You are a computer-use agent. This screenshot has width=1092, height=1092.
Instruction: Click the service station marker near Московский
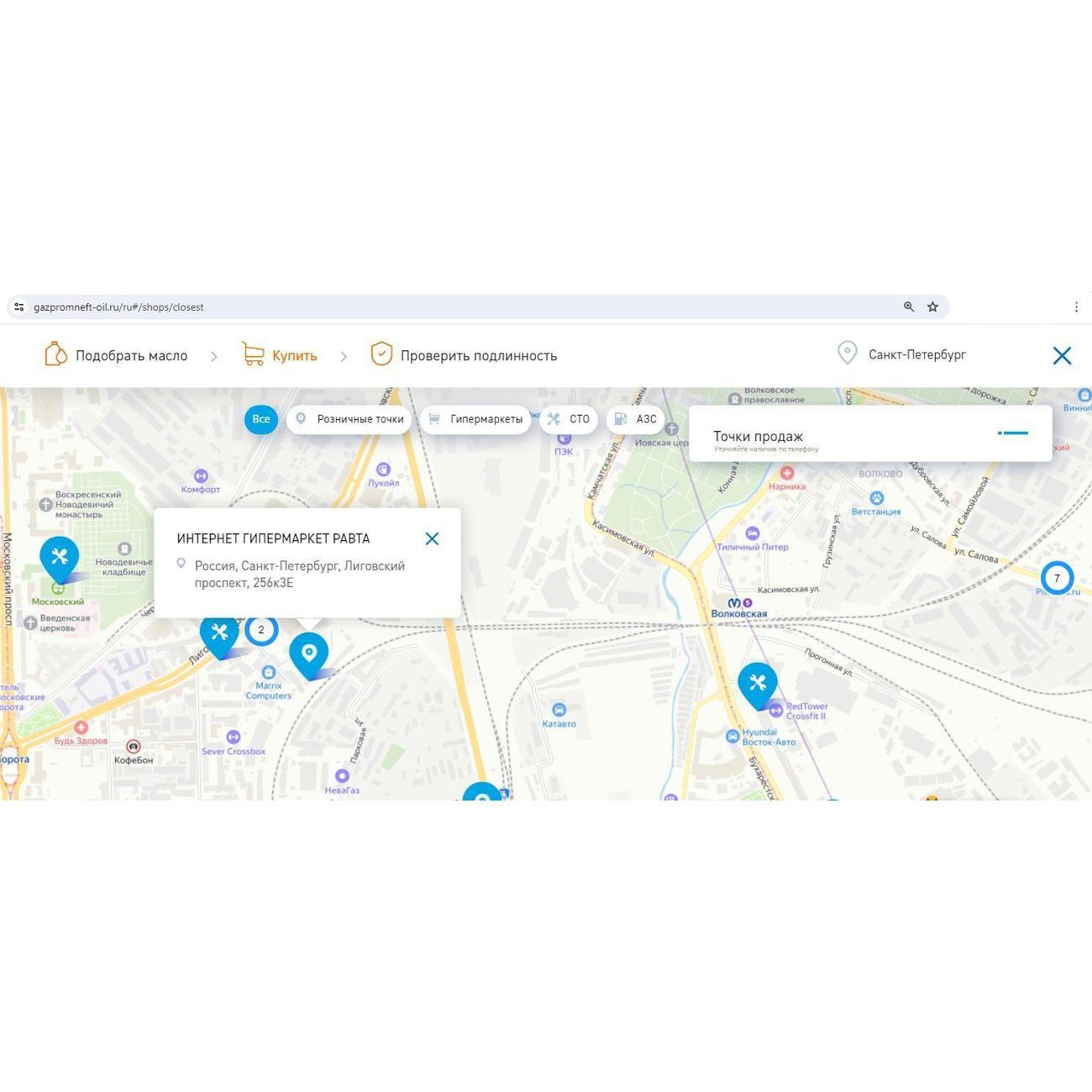click(x=59, y=556)
